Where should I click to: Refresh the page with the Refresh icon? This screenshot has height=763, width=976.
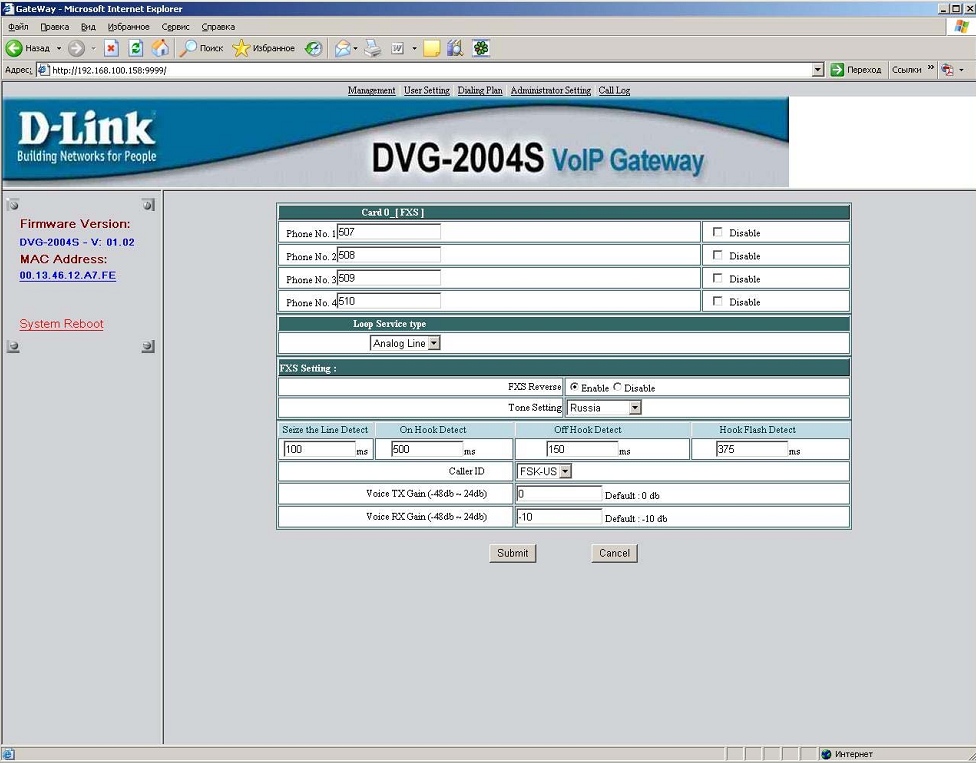(x=135, y=48)
